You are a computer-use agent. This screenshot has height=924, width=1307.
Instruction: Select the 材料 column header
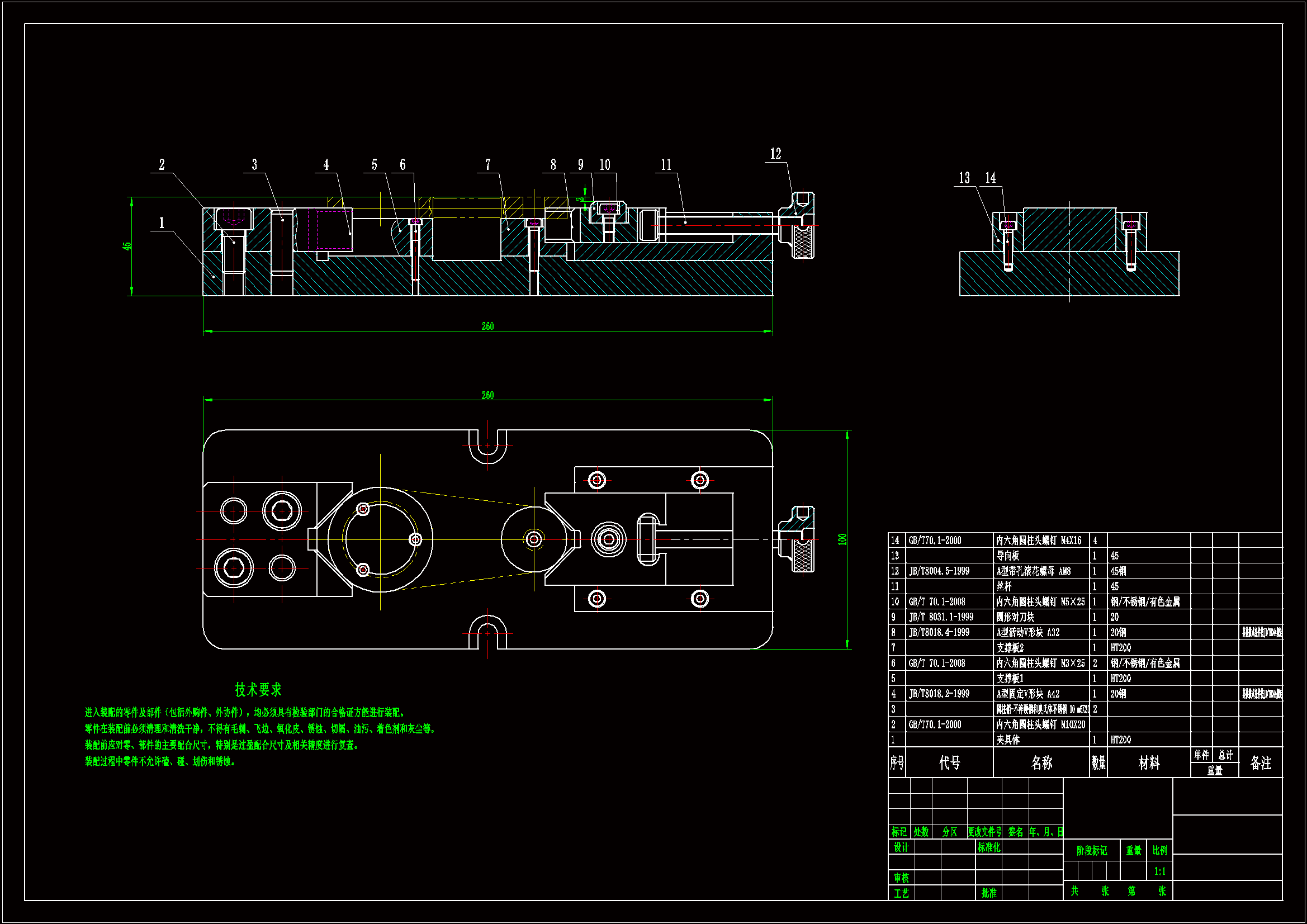[x=1148, y=763]
